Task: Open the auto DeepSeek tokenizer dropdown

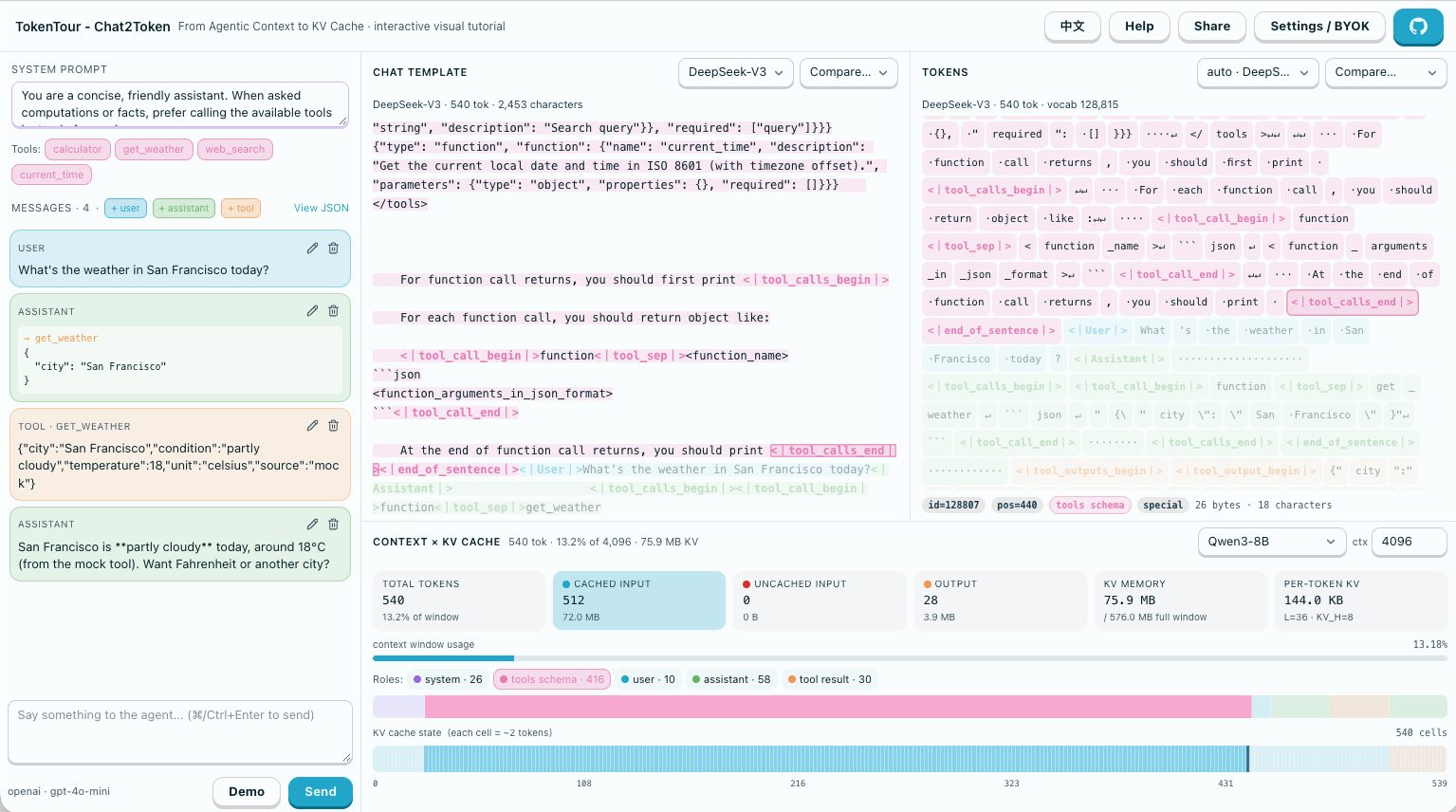Action: point(1258,72)
